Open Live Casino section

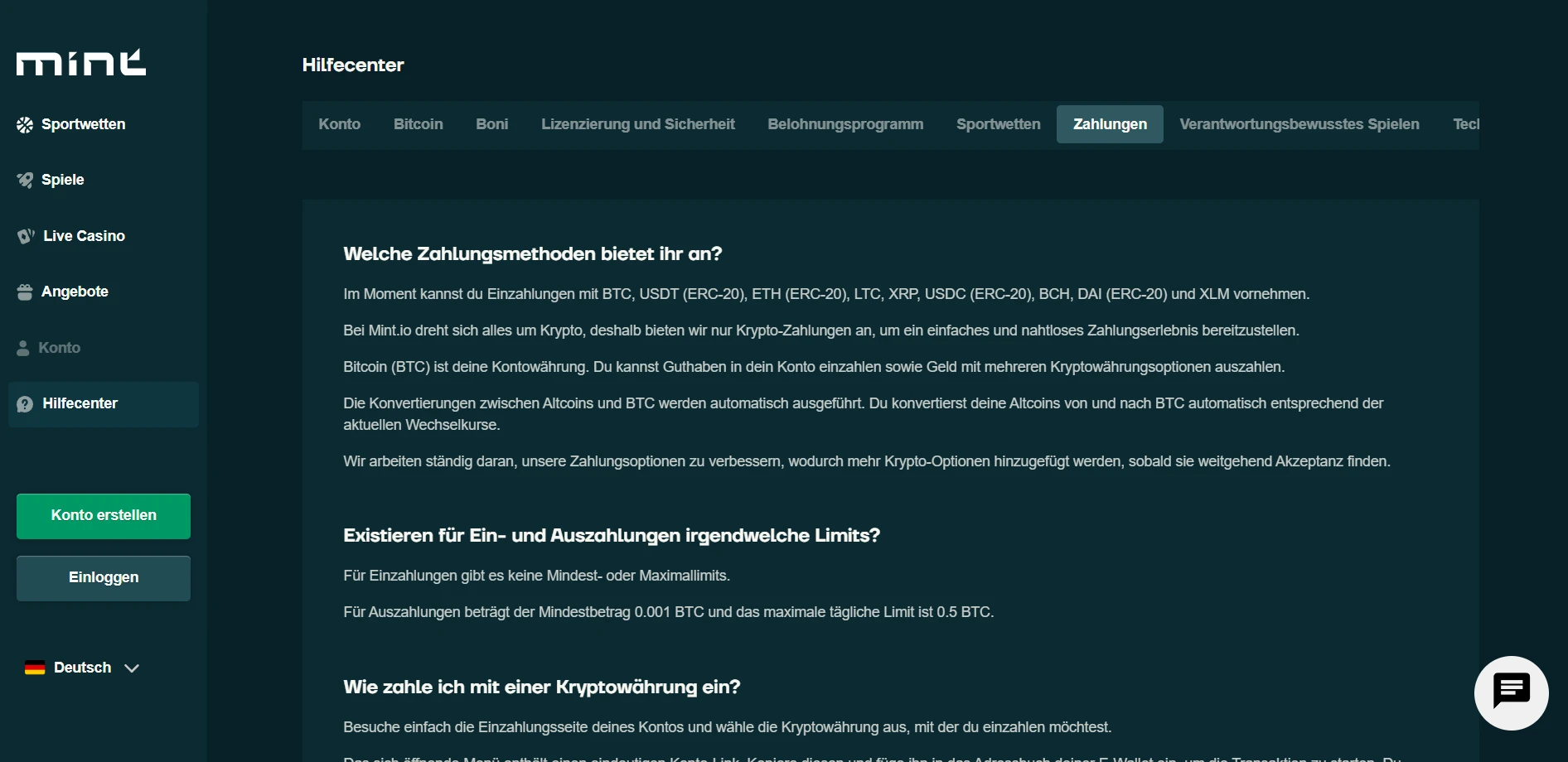[83, 236]
